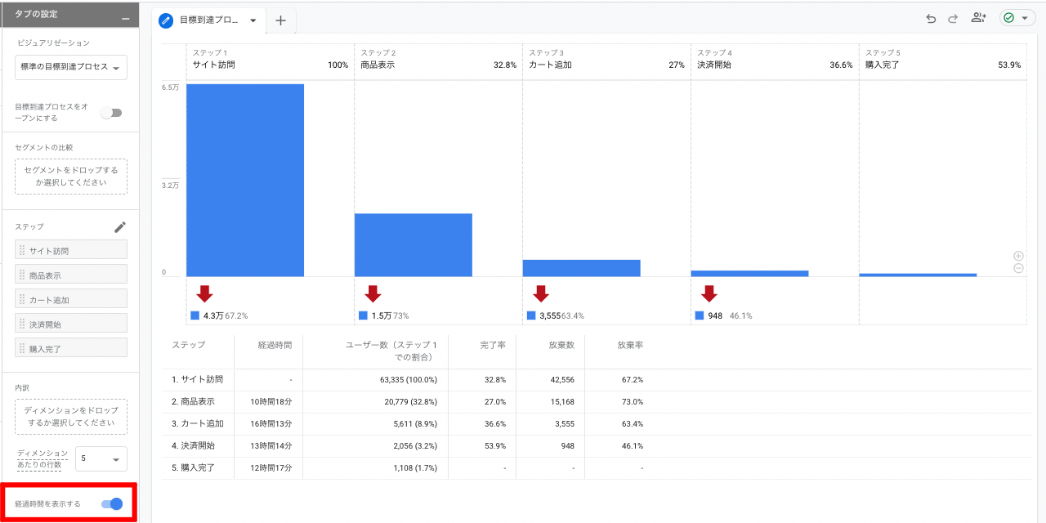
Task: Click the 放棄数 column header
Action: 562,346
